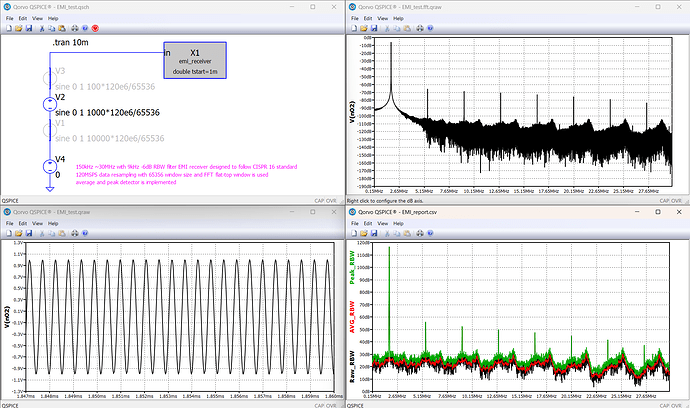690x408 pixels.
Task: Click Paste icon in EMI_test.qsch window
Action: pos(62,28)
